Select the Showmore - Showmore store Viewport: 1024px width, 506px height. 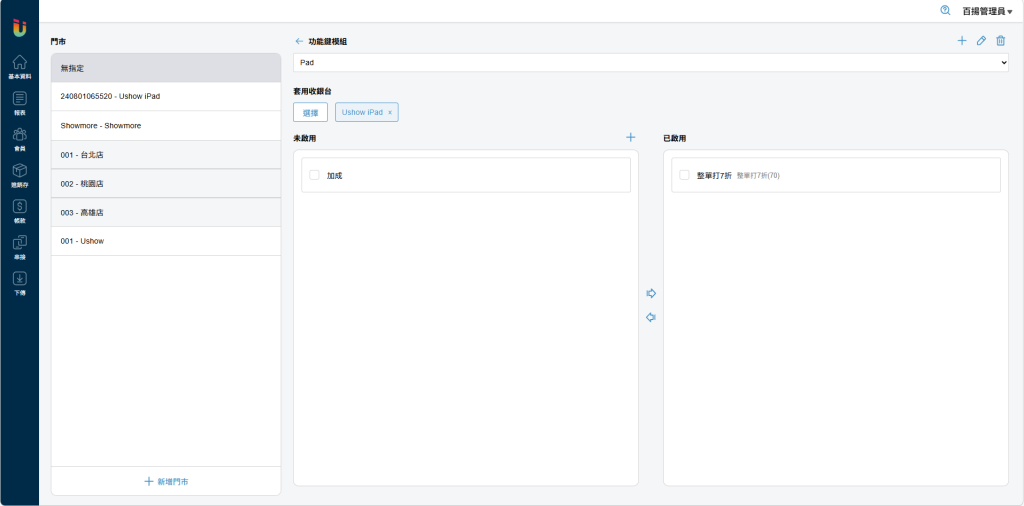166,126
